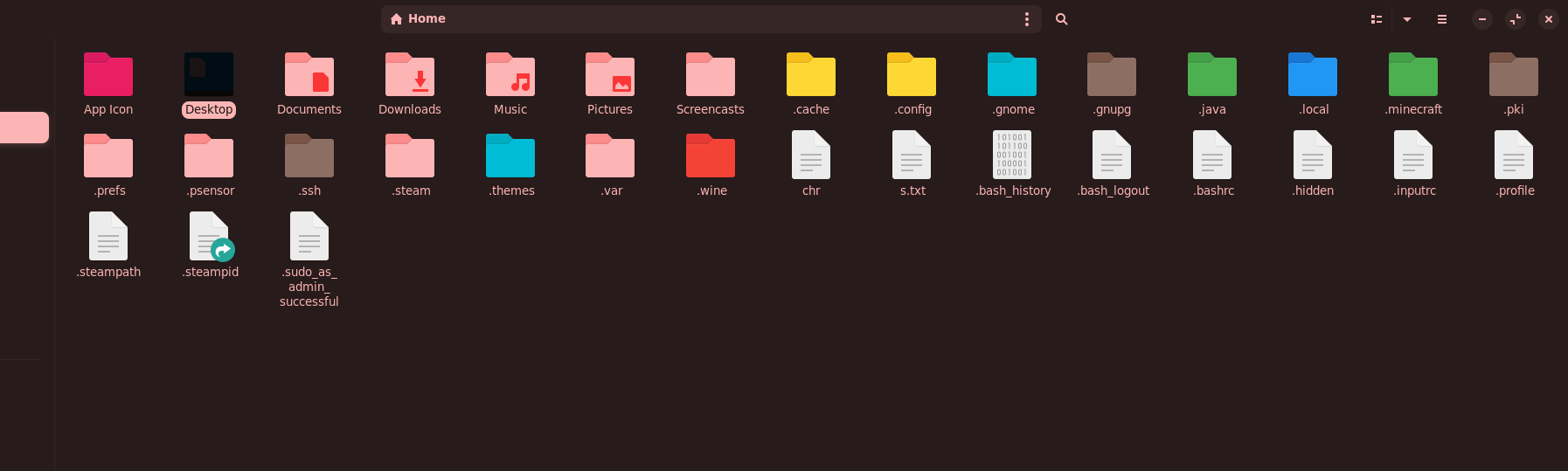Select the teal .themes folder
The width and height of the screenshot is (1568, 471).
click(x=510, y=156)
